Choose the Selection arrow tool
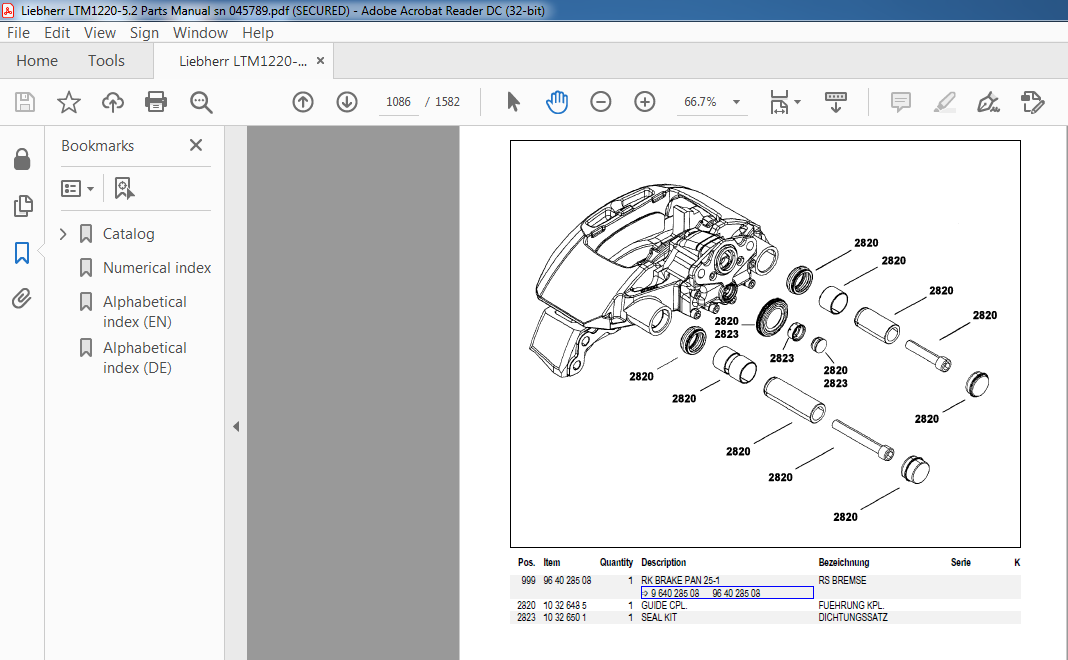 coord(514,102)
